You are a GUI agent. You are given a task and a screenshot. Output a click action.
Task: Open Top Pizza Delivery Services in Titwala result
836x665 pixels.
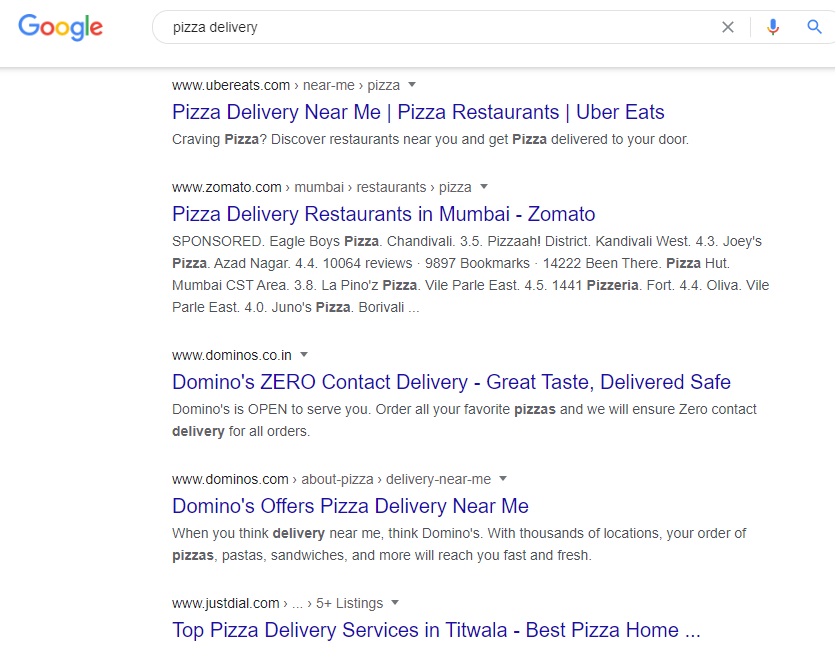click(436, 630)
